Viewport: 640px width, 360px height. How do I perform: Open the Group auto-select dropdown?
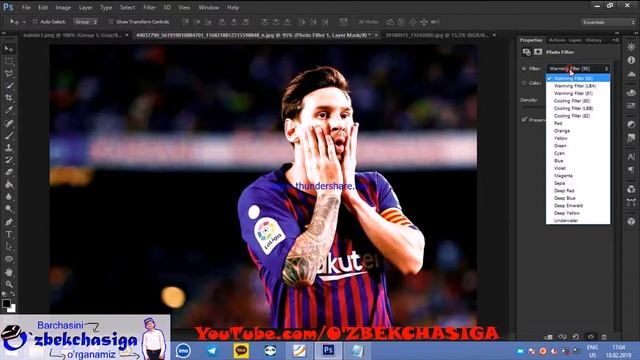(85, 22)
